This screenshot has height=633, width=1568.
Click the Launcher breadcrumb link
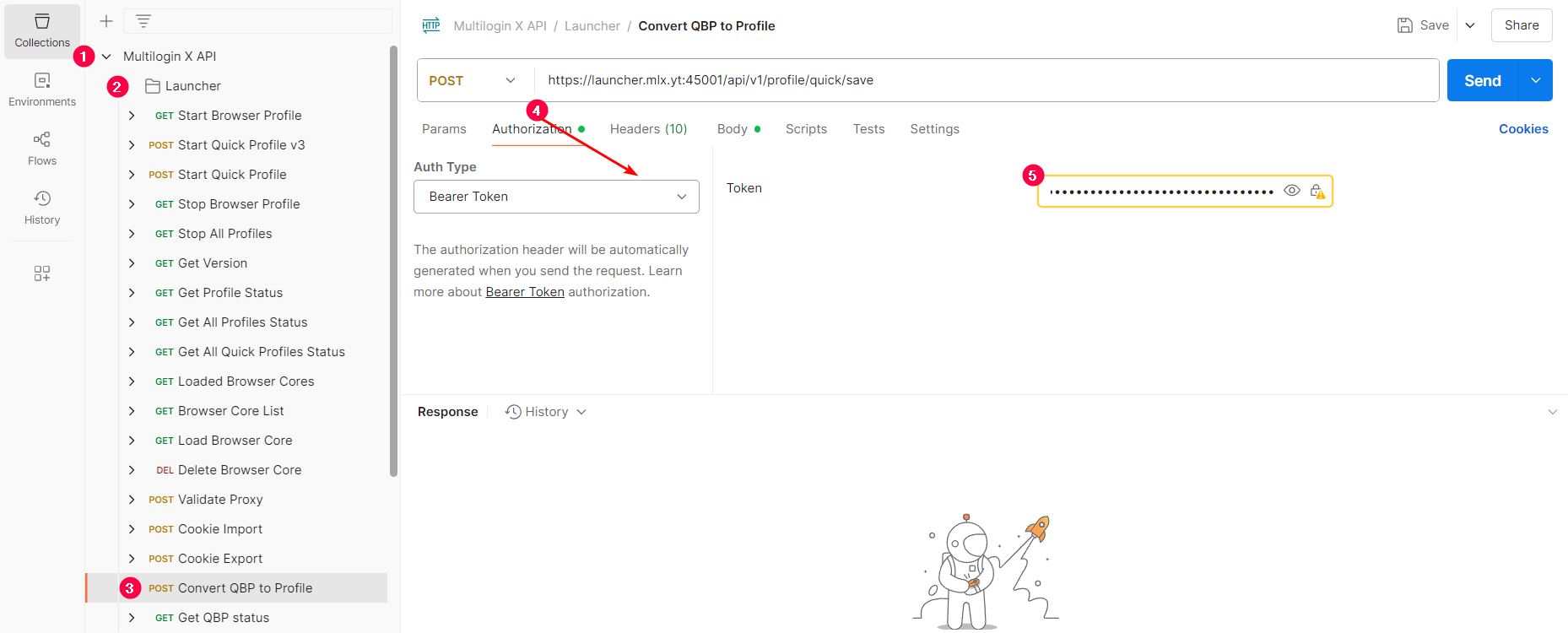click(x=592, y=26)
